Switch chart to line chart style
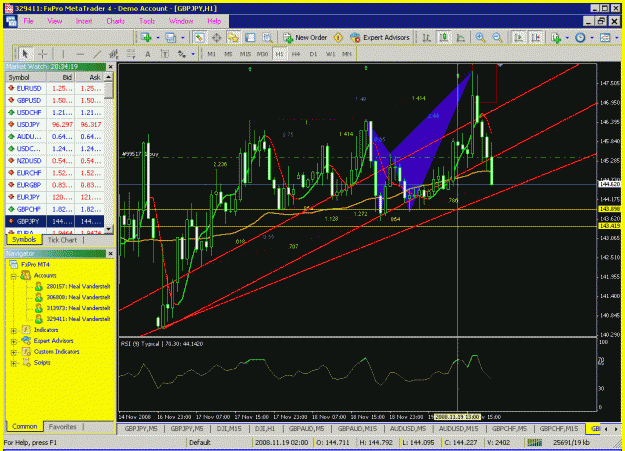This screenshot has height=451, width=625. pyautogui.click(x=460, y=37)
